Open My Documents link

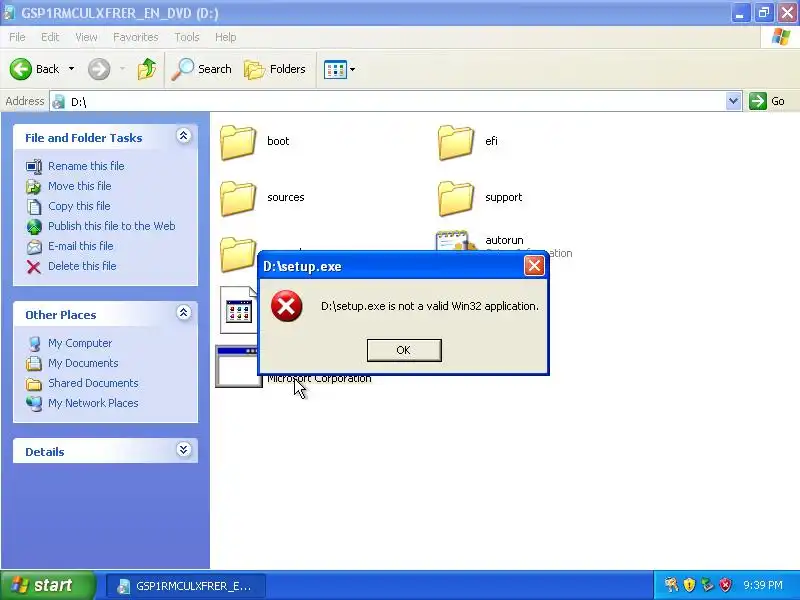point(83,363)
